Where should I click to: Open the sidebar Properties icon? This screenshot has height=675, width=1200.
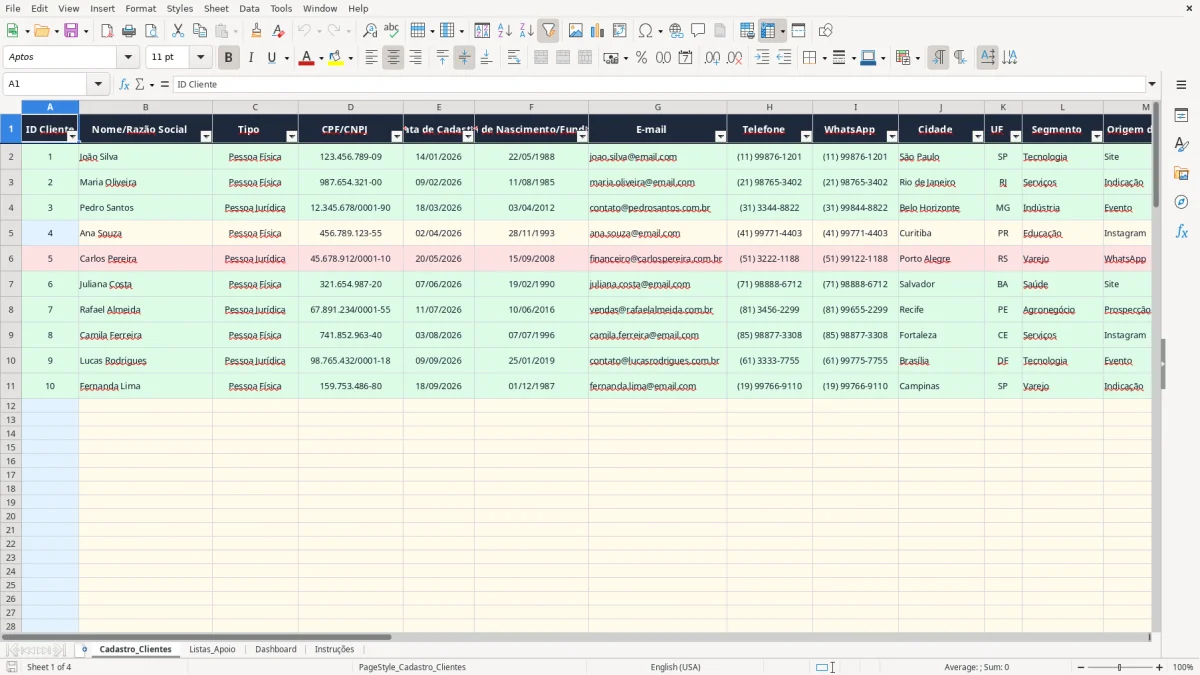tap(1181, 115)
